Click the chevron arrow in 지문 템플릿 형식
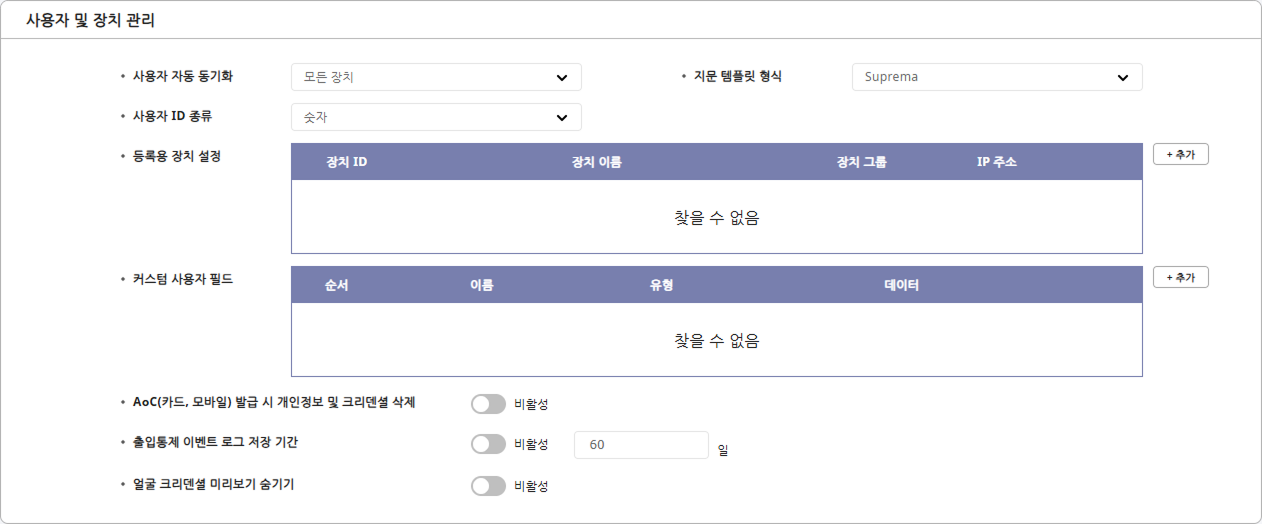The width and height of the screenshot is (1262, 524). point(1122,77)
